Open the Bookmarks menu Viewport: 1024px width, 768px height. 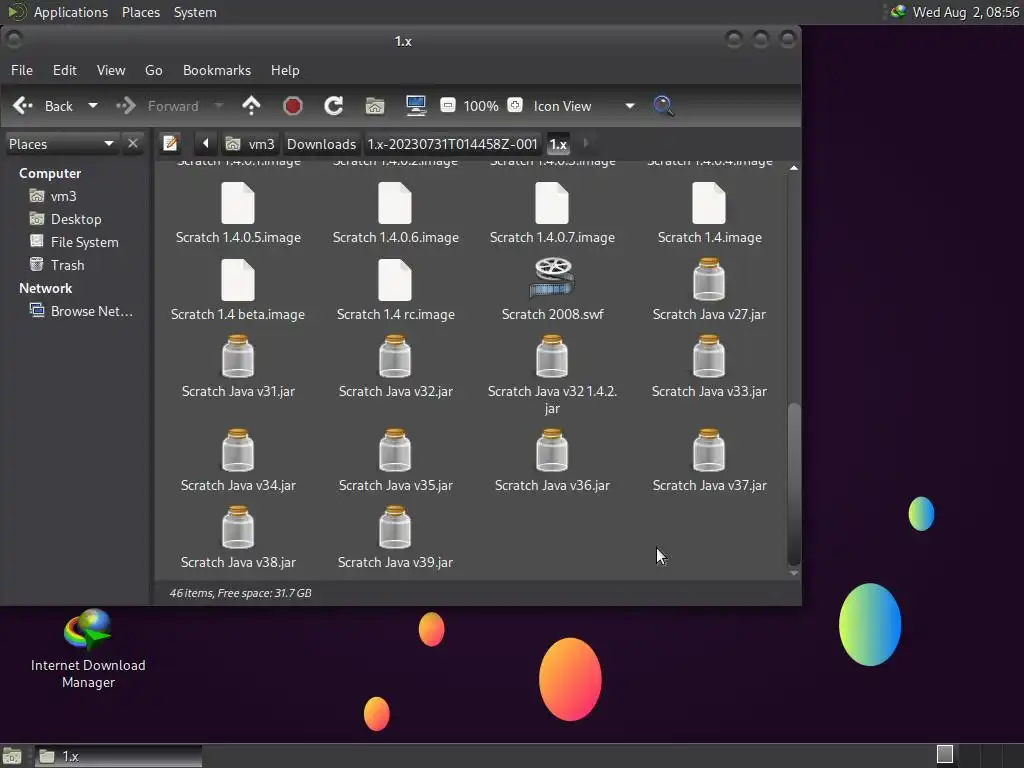point(217,70)
